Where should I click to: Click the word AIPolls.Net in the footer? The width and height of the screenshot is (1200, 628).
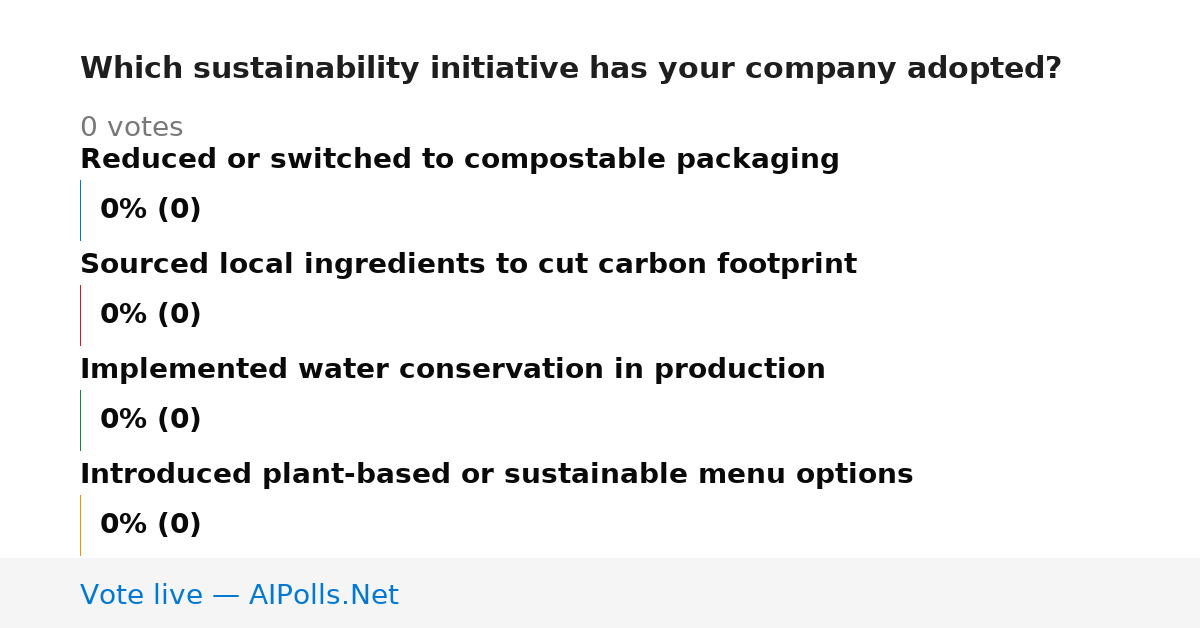324,595
